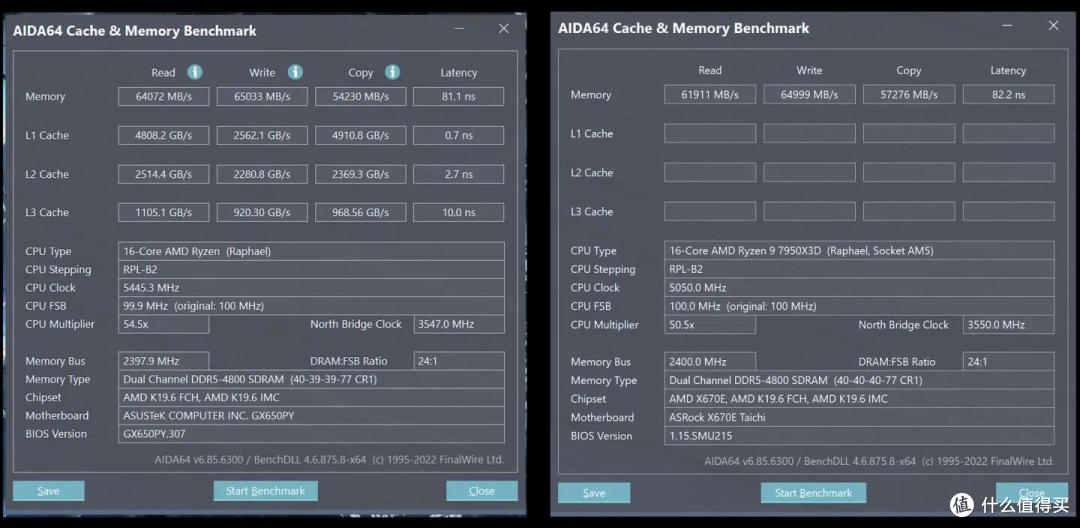
Task: Select L3 Cache Copy value 968.56 GB/s
Action: coord(361,213)
